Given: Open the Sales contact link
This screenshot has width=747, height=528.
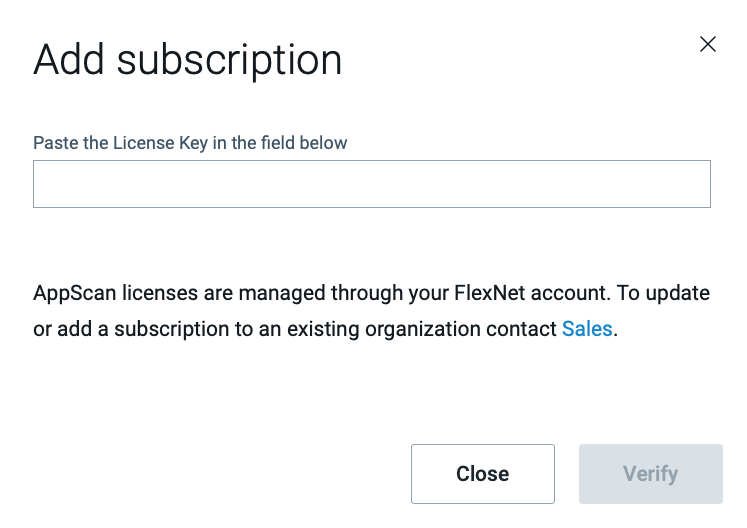Looking at the screenshot, I should (x=587, y=329).
